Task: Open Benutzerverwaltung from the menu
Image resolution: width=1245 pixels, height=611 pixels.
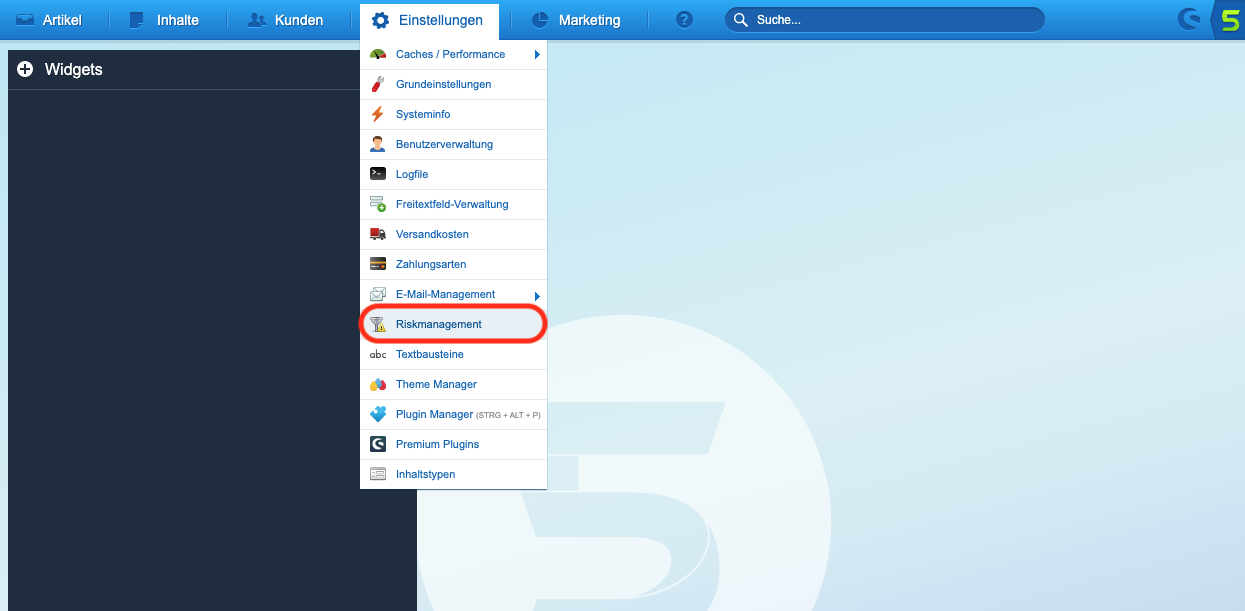Action: point(453,144)
